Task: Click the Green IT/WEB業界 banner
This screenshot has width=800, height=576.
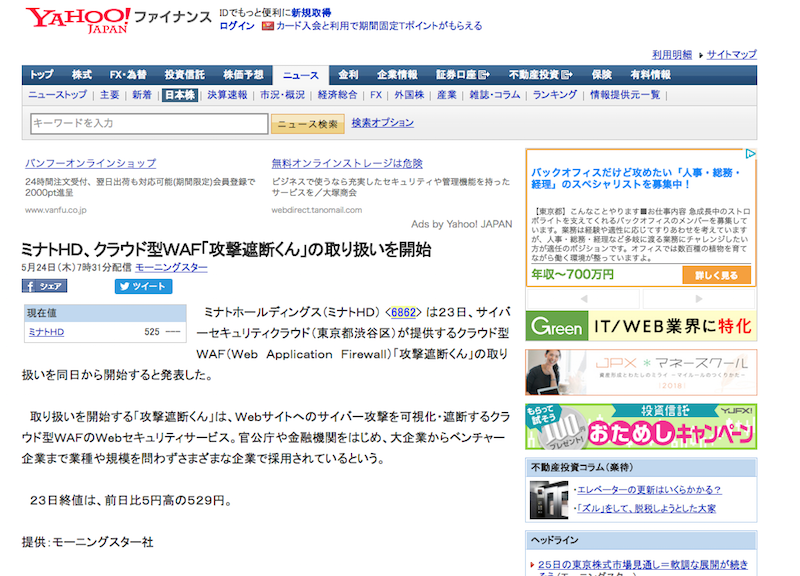Action: pyautogui.click(x=641, y=326)
